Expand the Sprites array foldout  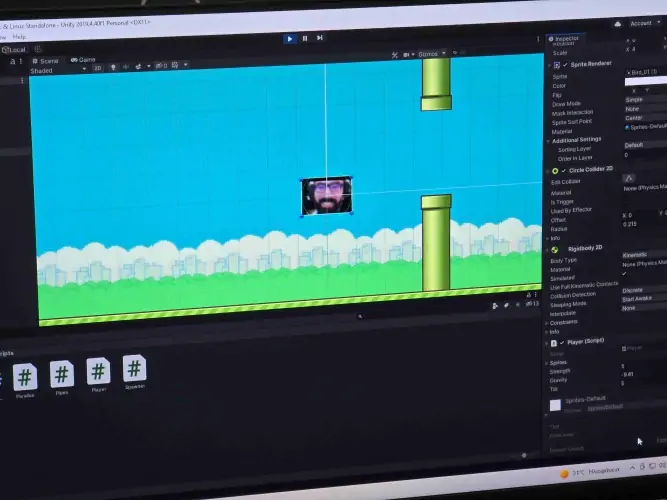[x=547, y=363]
